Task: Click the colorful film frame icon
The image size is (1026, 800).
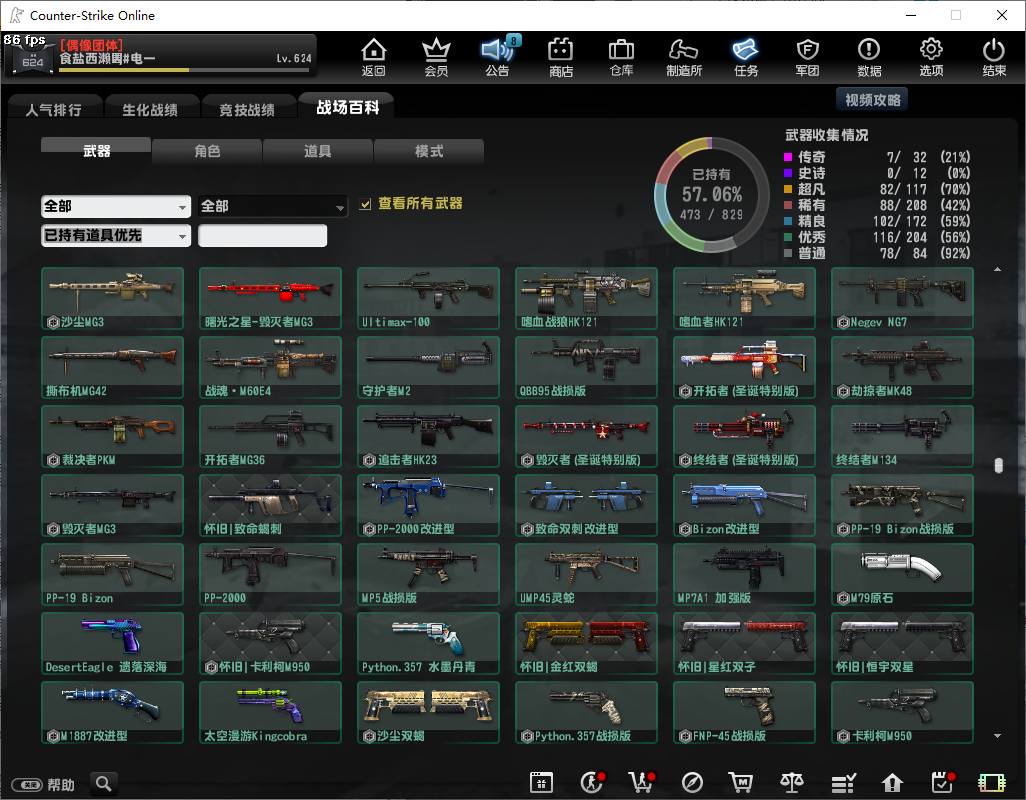Action: [x=991, y=782]
